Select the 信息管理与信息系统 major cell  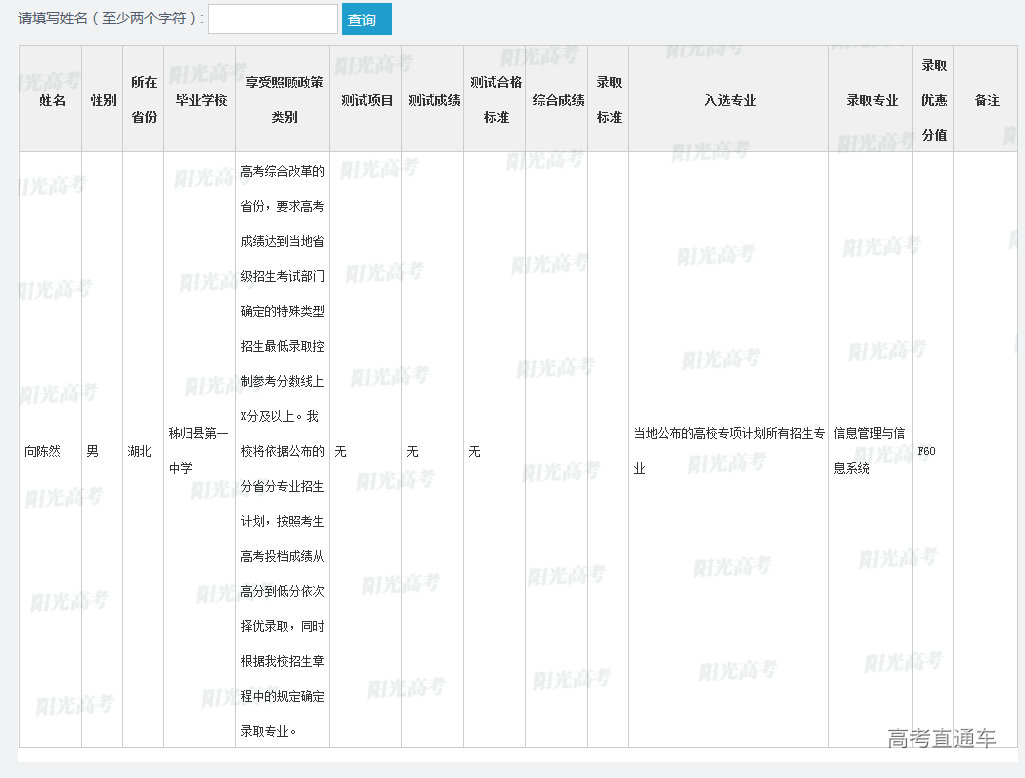coord(869,450)
